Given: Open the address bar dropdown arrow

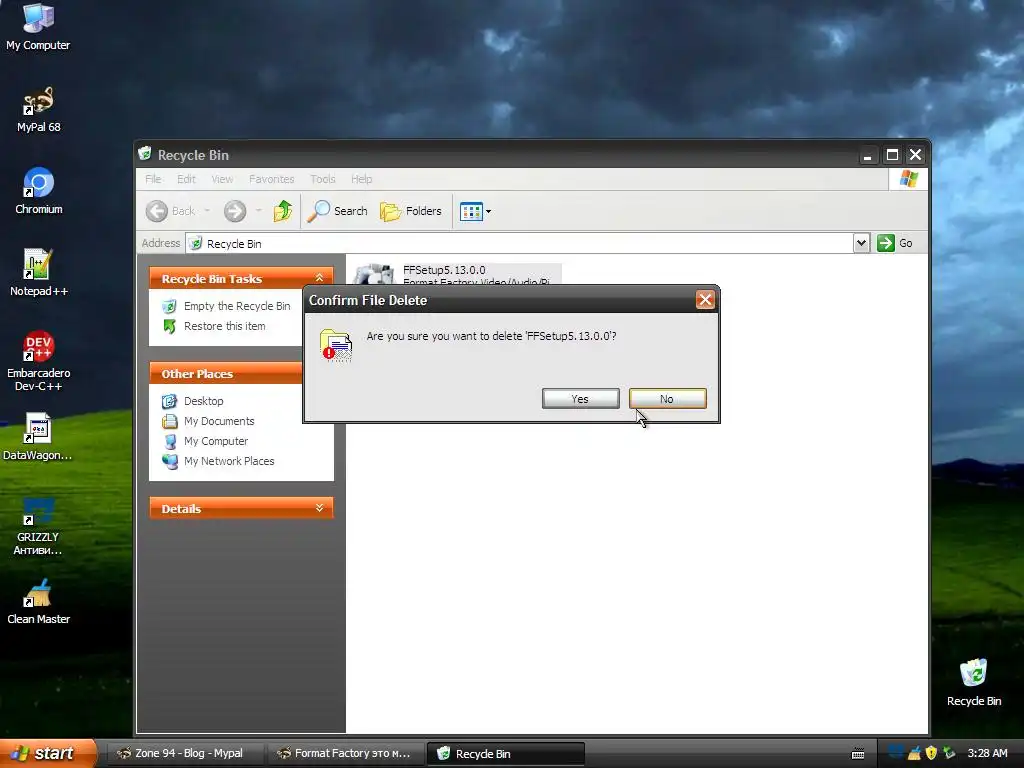Looking at the screenshot, I should click(861, 243).
